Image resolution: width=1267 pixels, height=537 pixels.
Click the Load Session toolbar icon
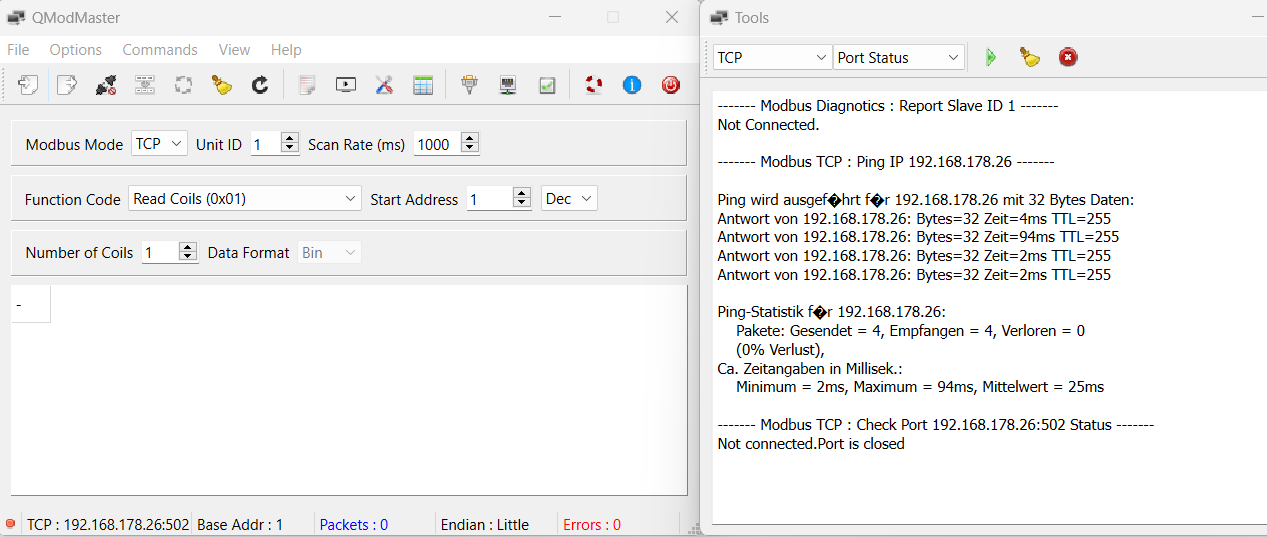(x=28, y=85)
